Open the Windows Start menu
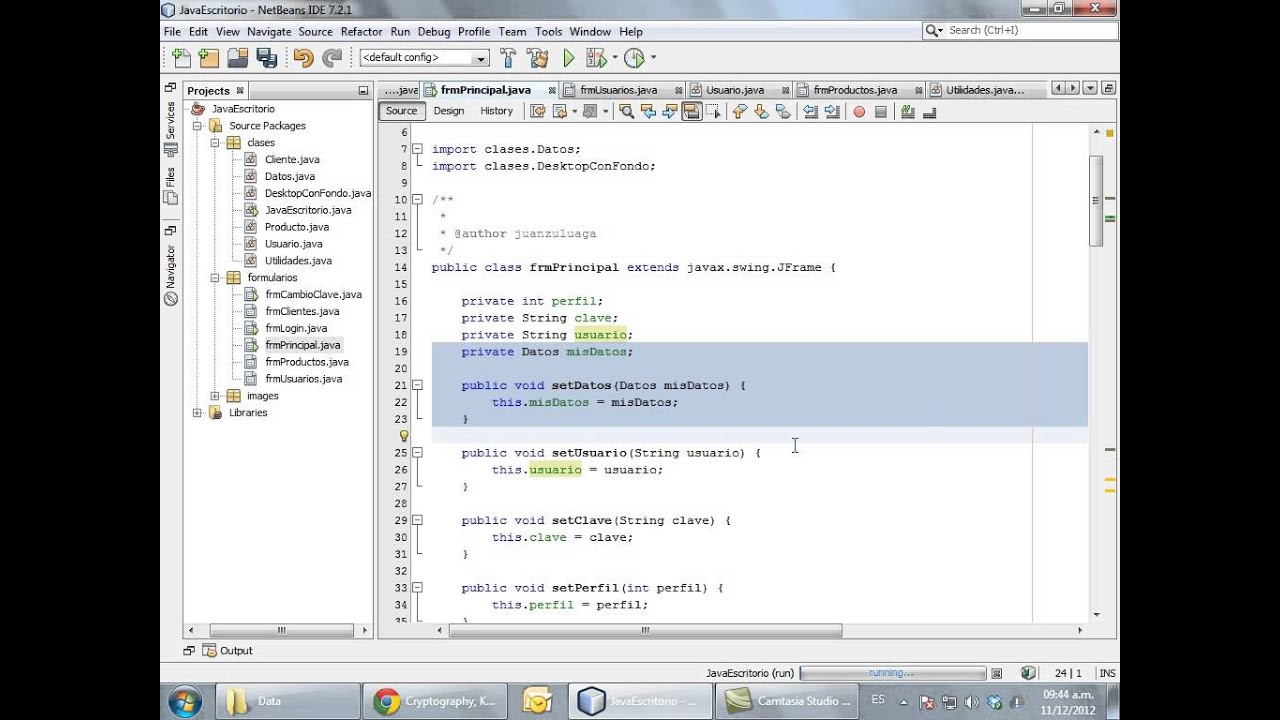 click(186, 701)
